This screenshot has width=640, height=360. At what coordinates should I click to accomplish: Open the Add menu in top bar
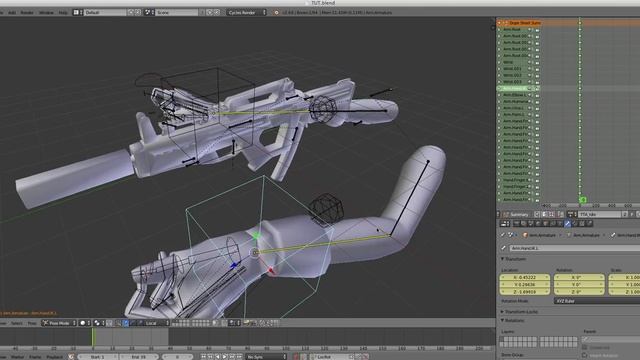pos(12,13)
